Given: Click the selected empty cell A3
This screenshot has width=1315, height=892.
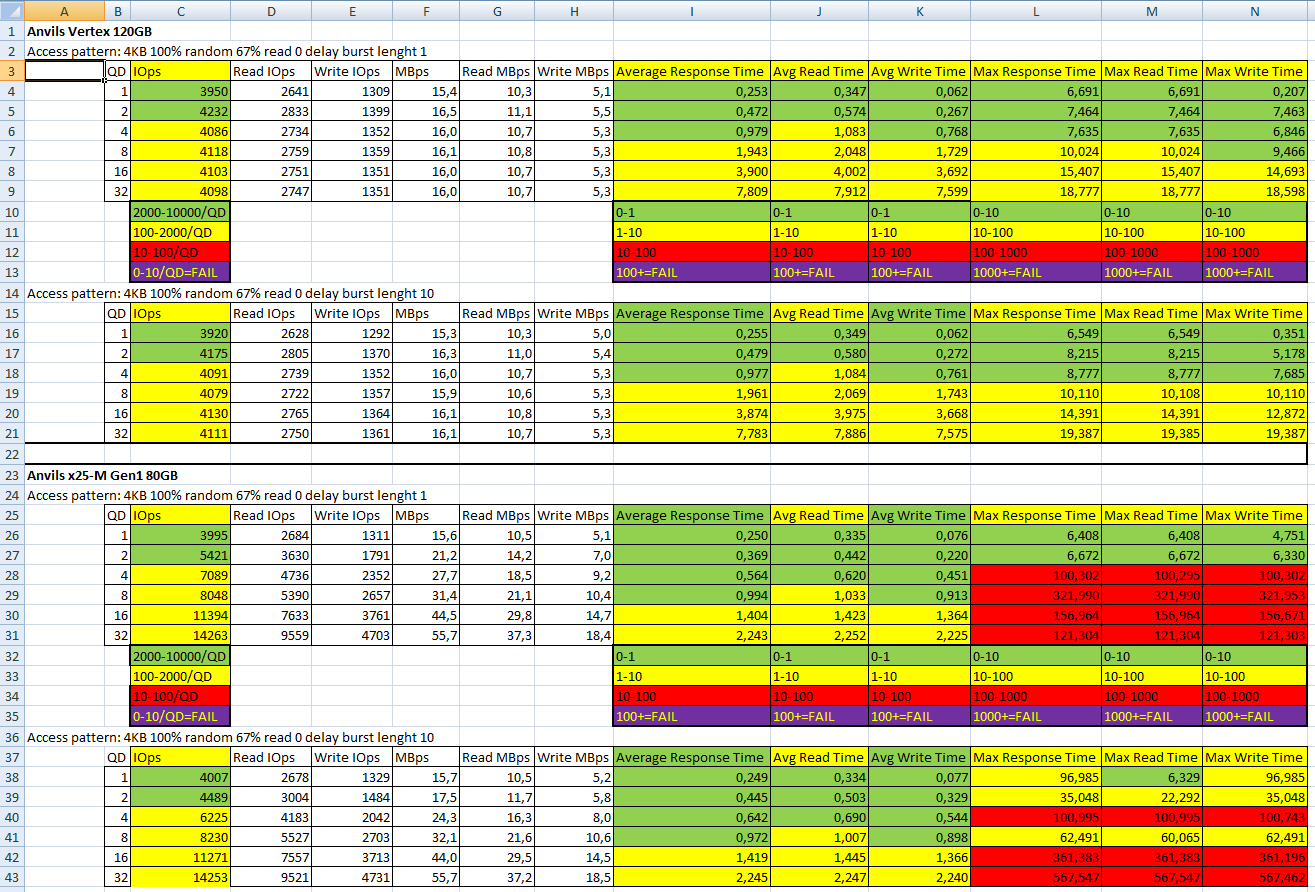Looking at the screenshot, I should [65, 71].
